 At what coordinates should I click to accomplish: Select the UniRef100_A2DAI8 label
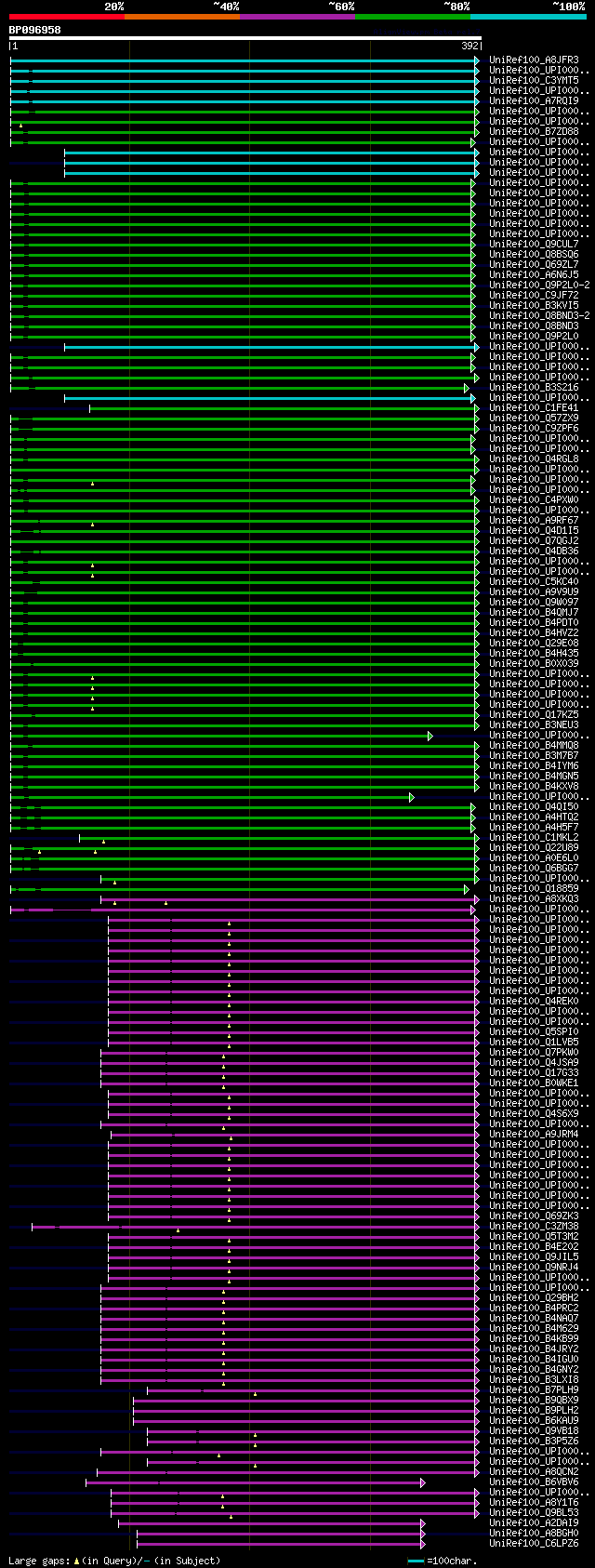pyautogui.click(x=534, y=1523)
